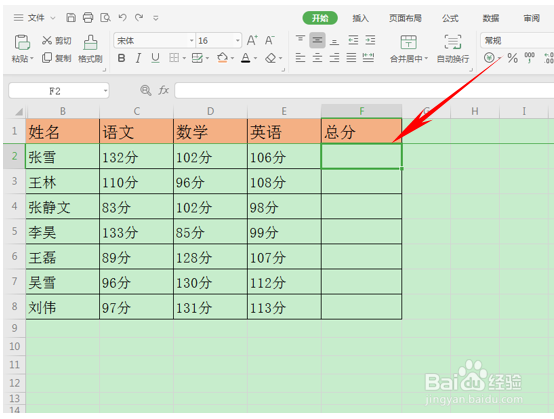Click the F2 name box
Viewport: 554px width, 419px height.
point(59,91)
